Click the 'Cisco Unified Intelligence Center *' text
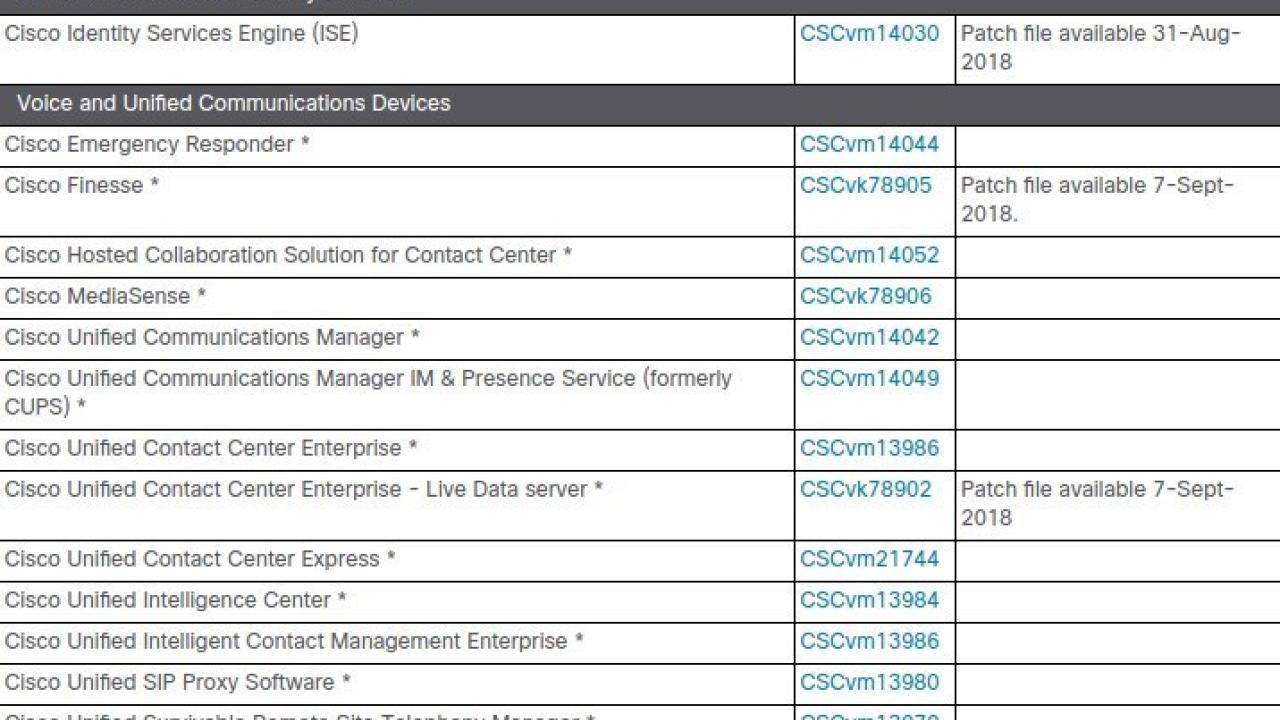The image size is (1280, 720). (x=175, y=600)
